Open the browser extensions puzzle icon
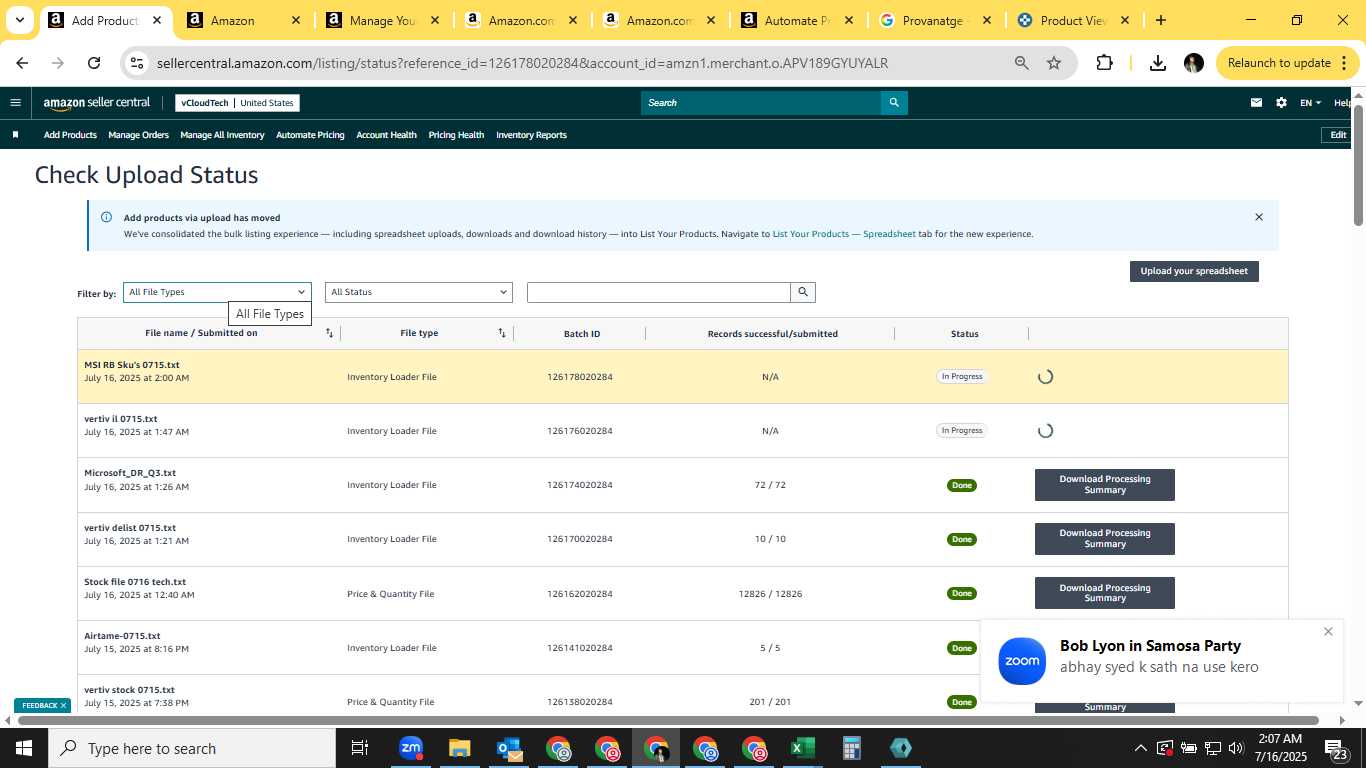 [x=1104, y=63]
